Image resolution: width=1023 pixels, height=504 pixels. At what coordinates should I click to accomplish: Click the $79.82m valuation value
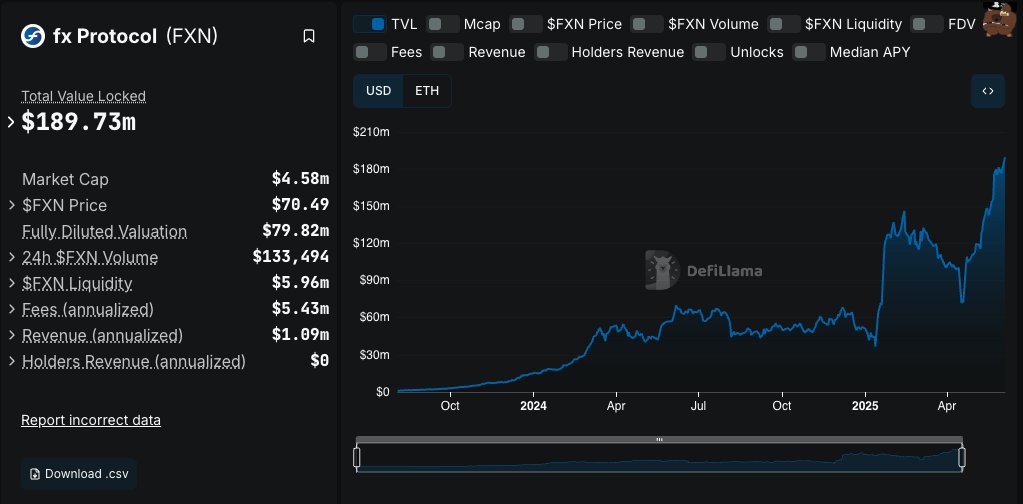pyautogui.click(x=296, y=231)
